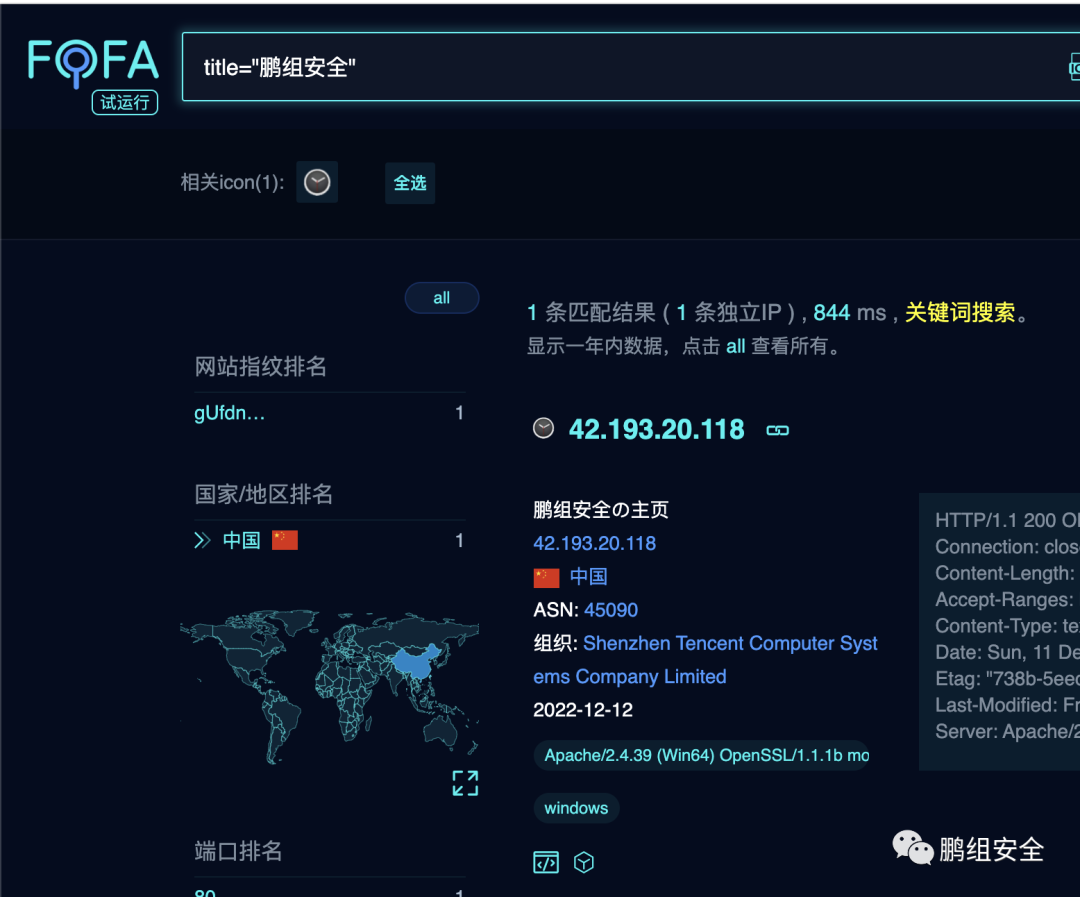
Task: Click the 中国 country filter link
Action: tap(242, 540)
